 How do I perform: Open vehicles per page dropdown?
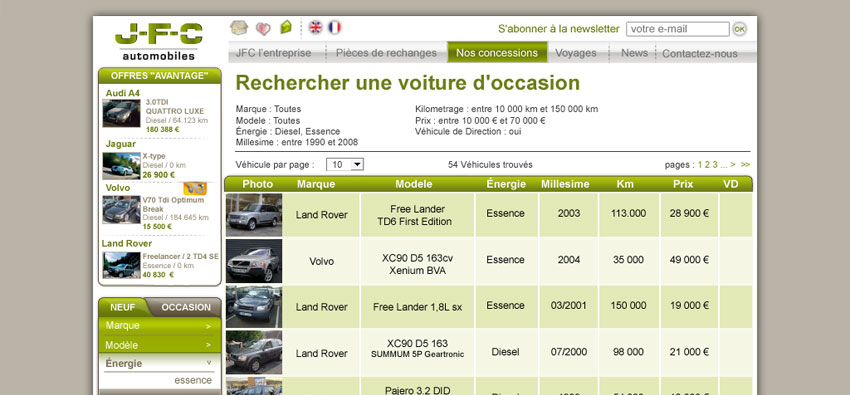coord(345,165)
